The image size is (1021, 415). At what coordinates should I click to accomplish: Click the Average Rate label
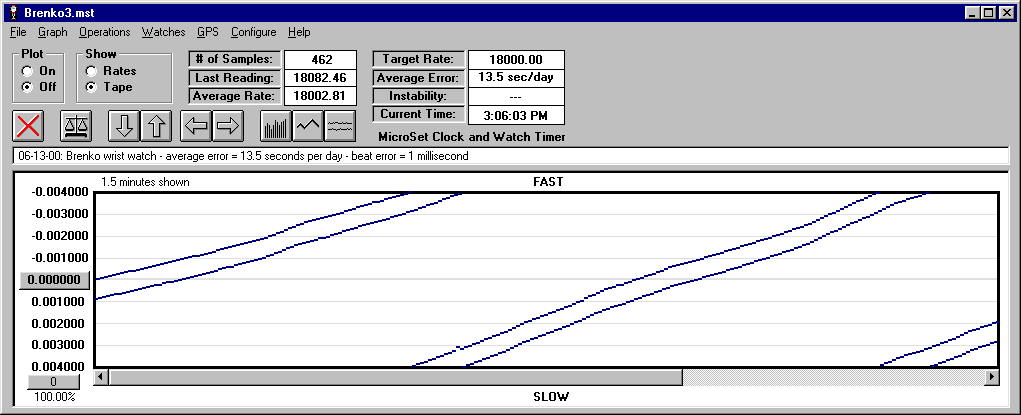(235, 96)
